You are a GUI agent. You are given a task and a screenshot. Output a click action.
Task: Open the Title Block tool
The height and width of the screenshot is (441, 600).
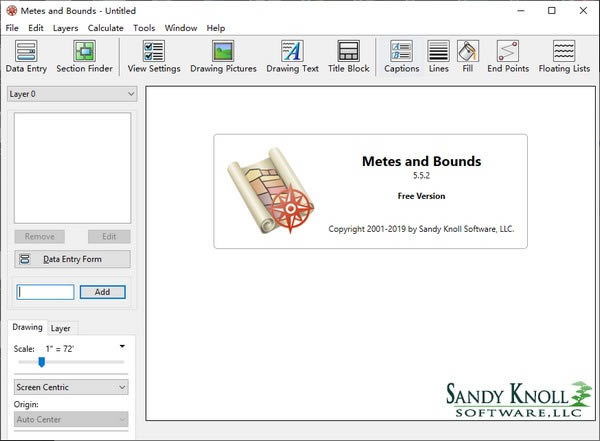pyautogui.click(x=348, y=57)
